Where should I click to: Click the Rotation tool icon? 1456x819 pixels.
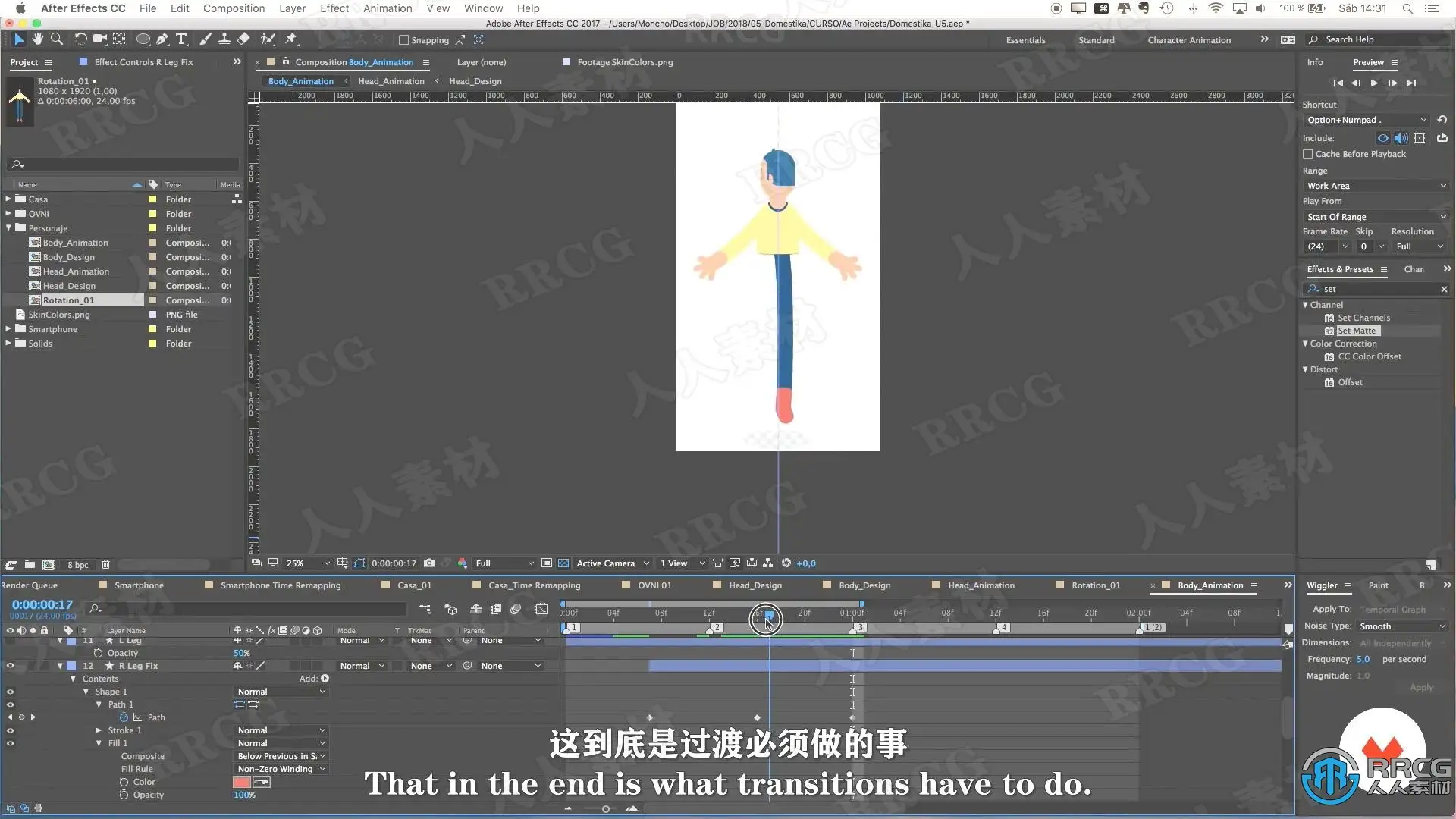[x=80, y=39]
